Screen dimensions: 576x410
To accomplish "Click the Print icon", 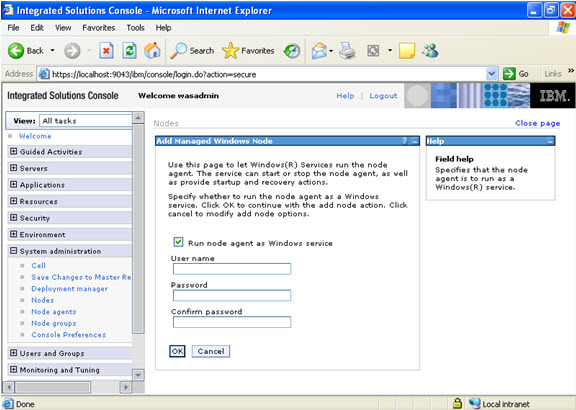I will (x=347, y=51).
